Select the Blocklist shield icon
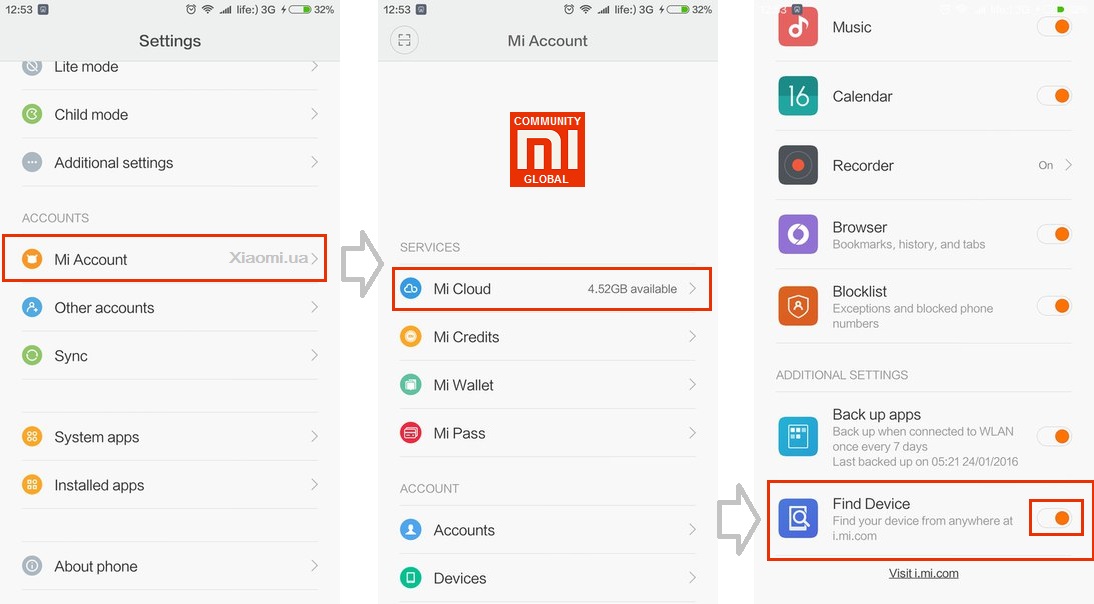The image size is (1094, 604). coord(798,306)
